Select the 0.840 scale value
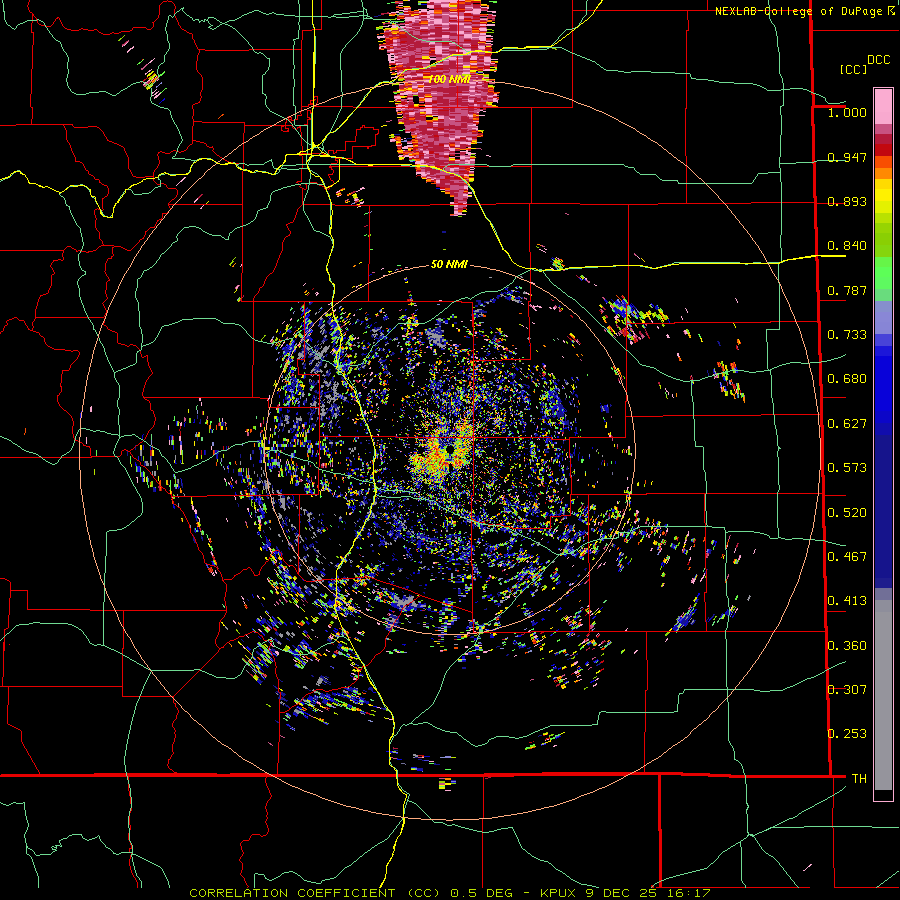This screenshot has height=900, width=900. click(x=847, y=246)
